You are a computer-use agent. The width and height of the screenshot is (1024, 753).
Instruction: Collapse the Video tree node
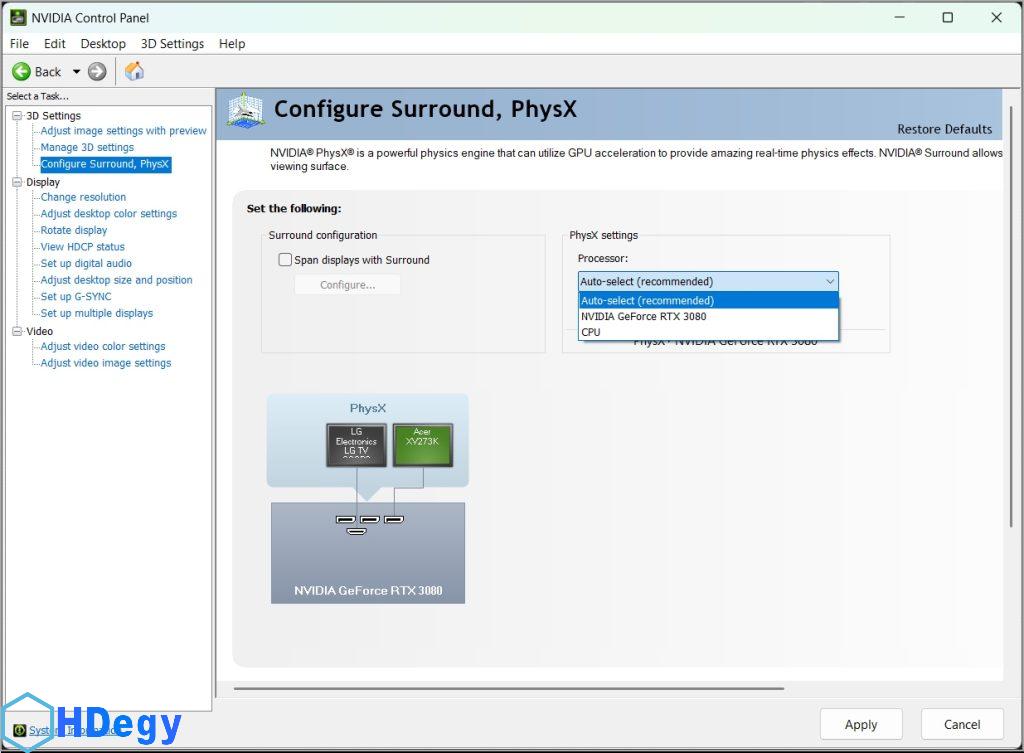(x=17, y=331)
